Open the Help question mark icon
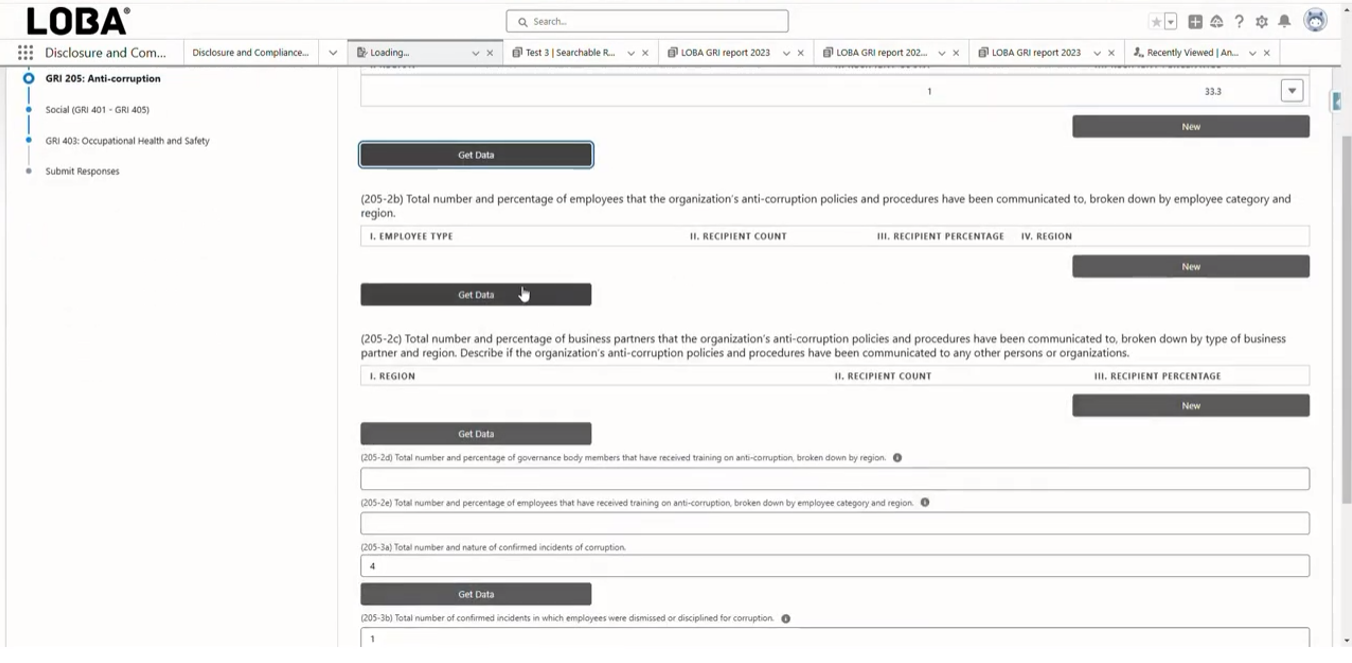The image size is (1352, 663). pos(1239,22)
